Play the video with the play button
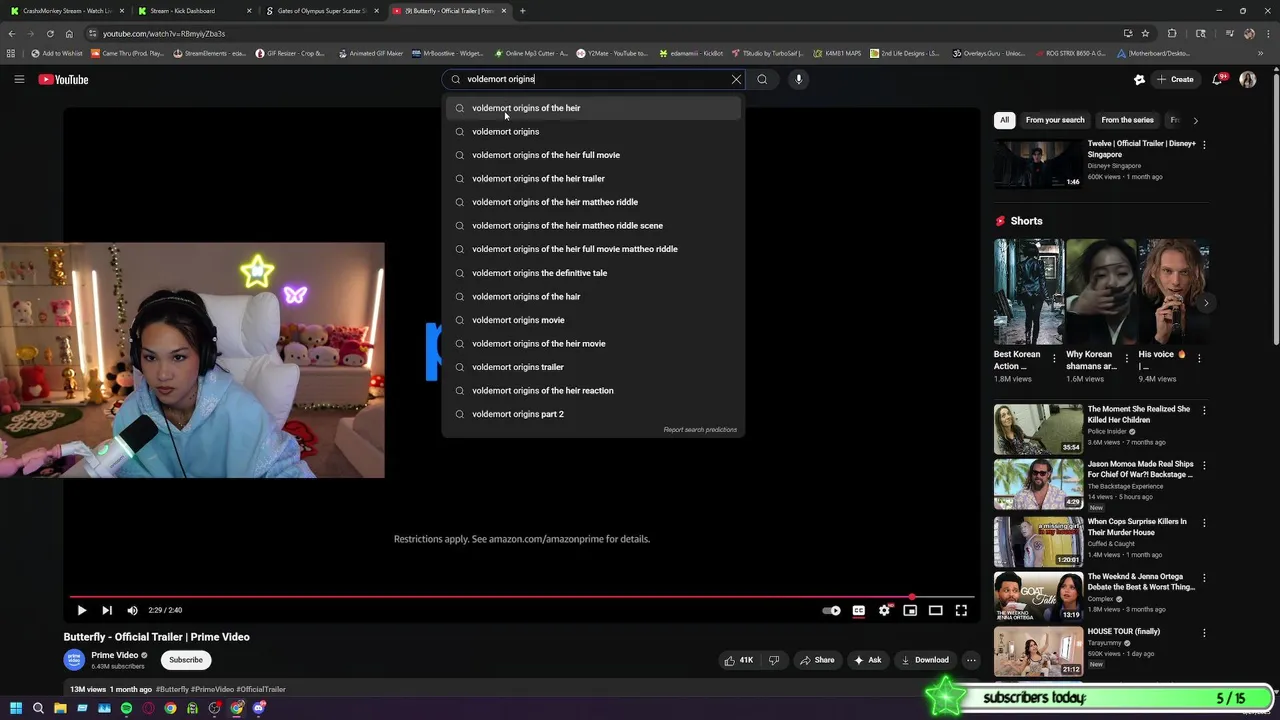The image size is (1280, 720). coord(82,610)
